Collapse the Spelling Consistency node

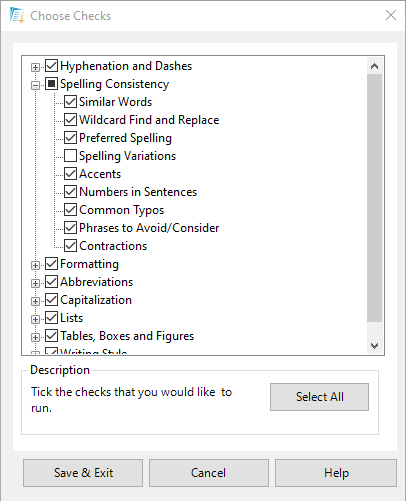tap(35, 85)
